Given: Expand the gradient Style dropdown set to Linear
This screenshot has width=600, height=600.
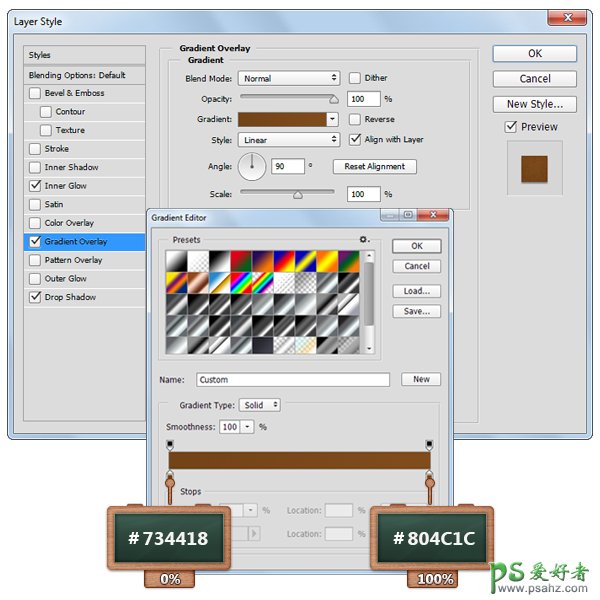Looking at the screenshot, I should pyautogui.click(x=290, y=140).
